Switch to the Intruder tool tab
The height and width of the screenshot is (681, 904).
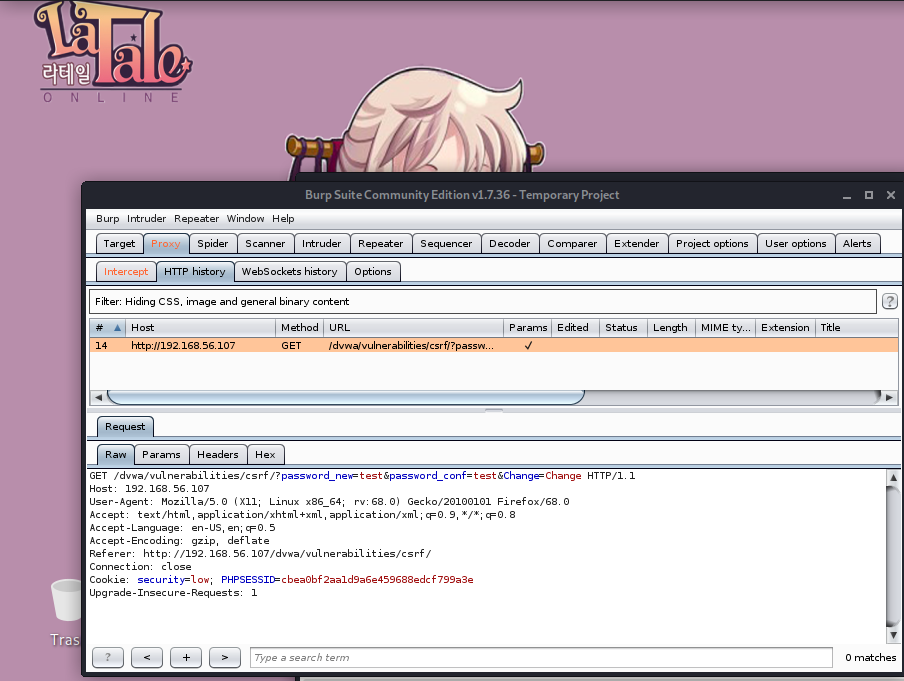click(x=322, y=243)
